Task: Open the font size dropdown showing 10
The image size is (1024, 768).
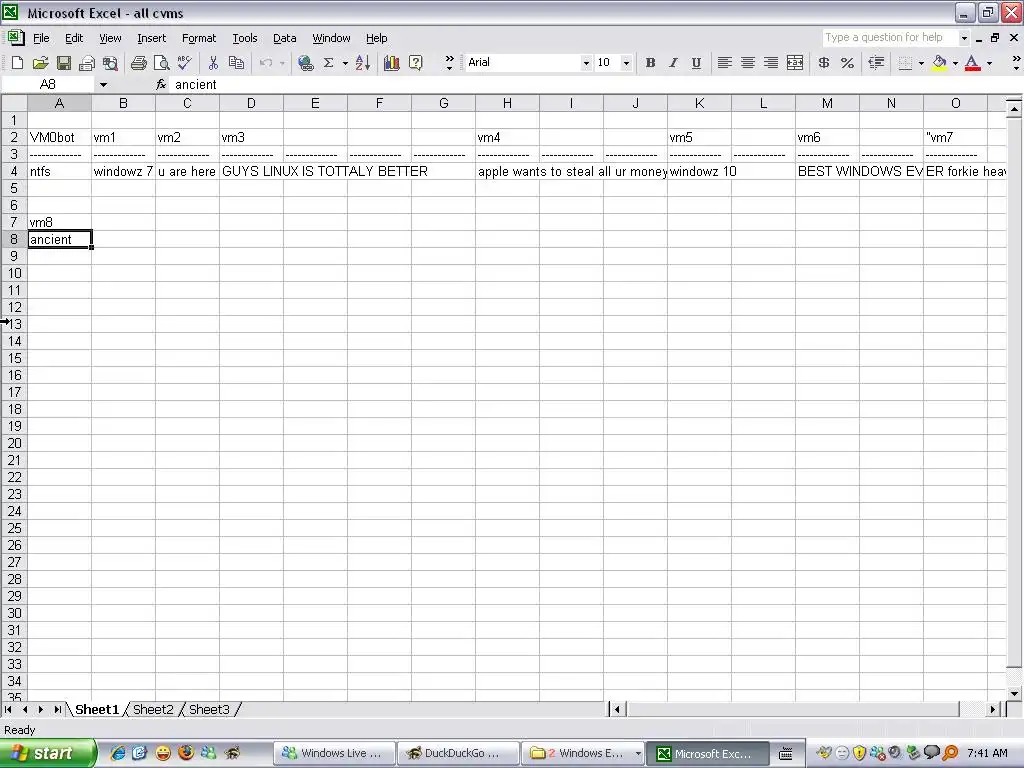Action: (626, 63)
